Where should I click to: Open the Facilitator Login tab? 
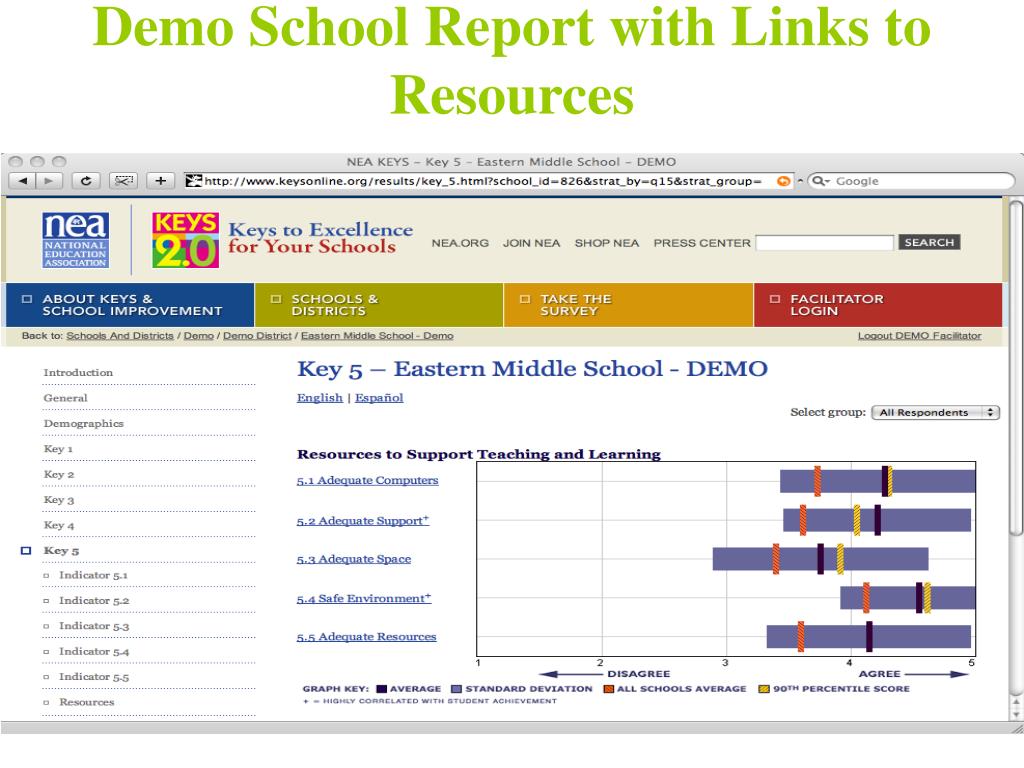coord(878,305)
